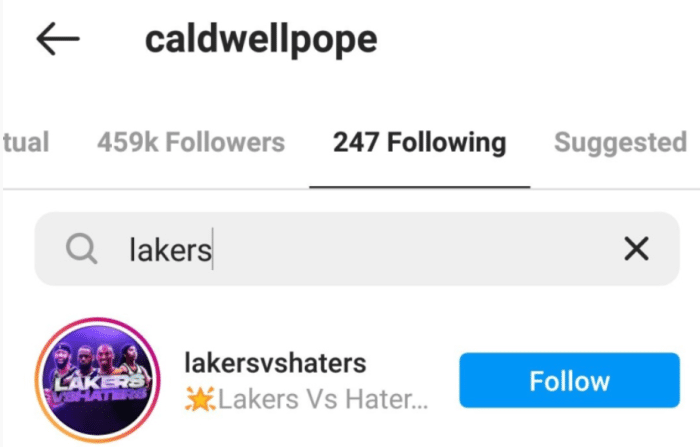Focus the search field containing lakers

(x=357, y=249)
